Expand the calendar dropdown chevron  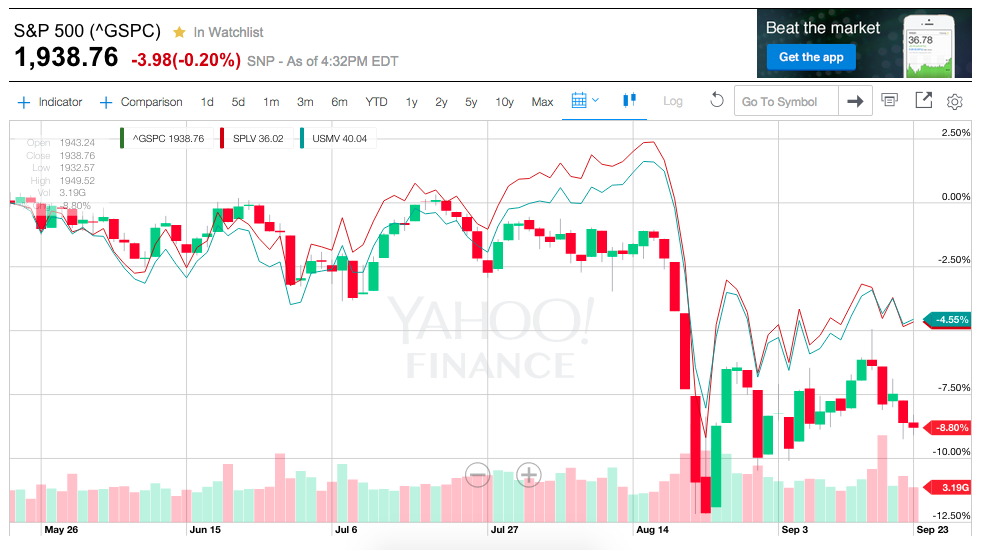point(595,100)
